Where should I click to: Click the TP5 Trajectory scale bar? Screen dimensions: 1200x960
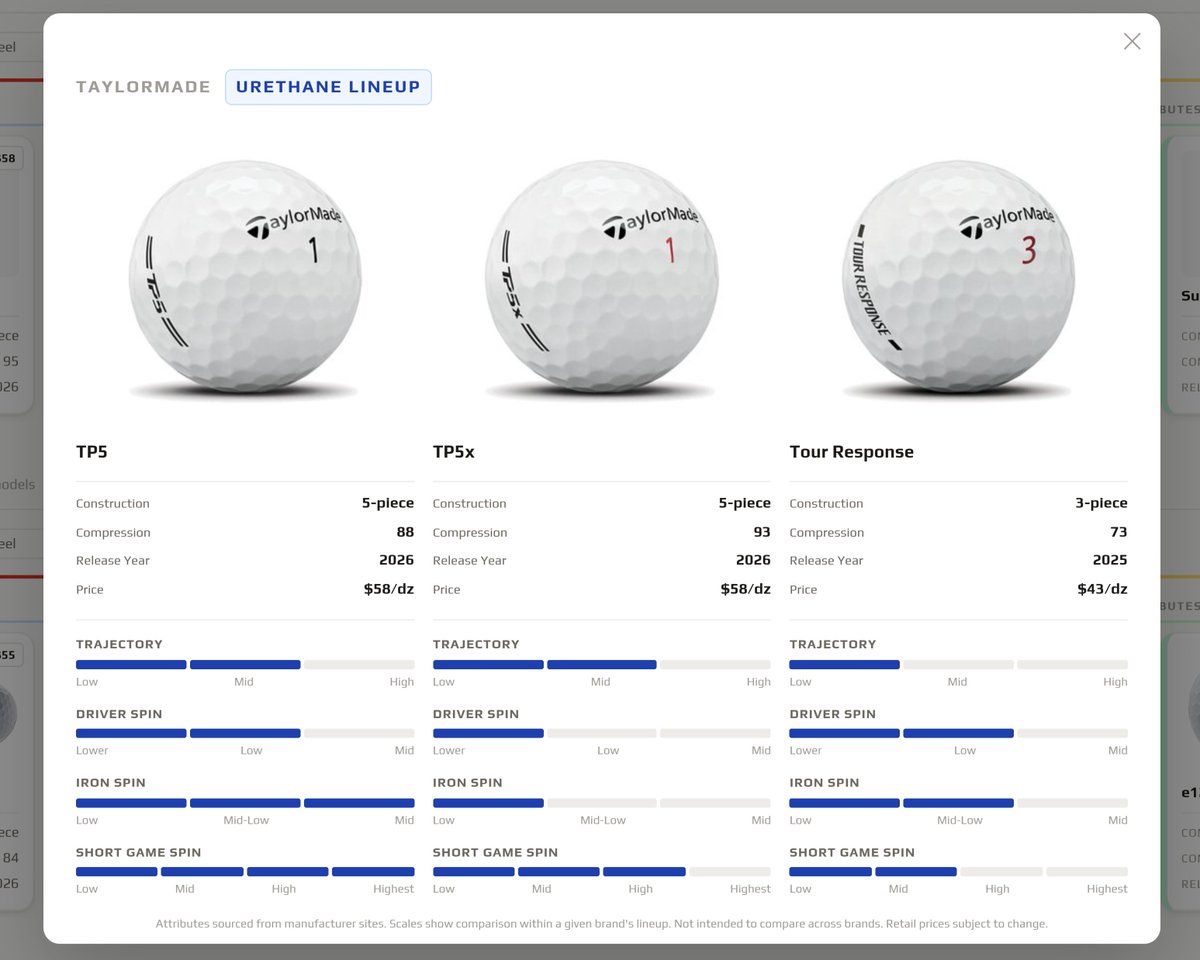point(245,664)
